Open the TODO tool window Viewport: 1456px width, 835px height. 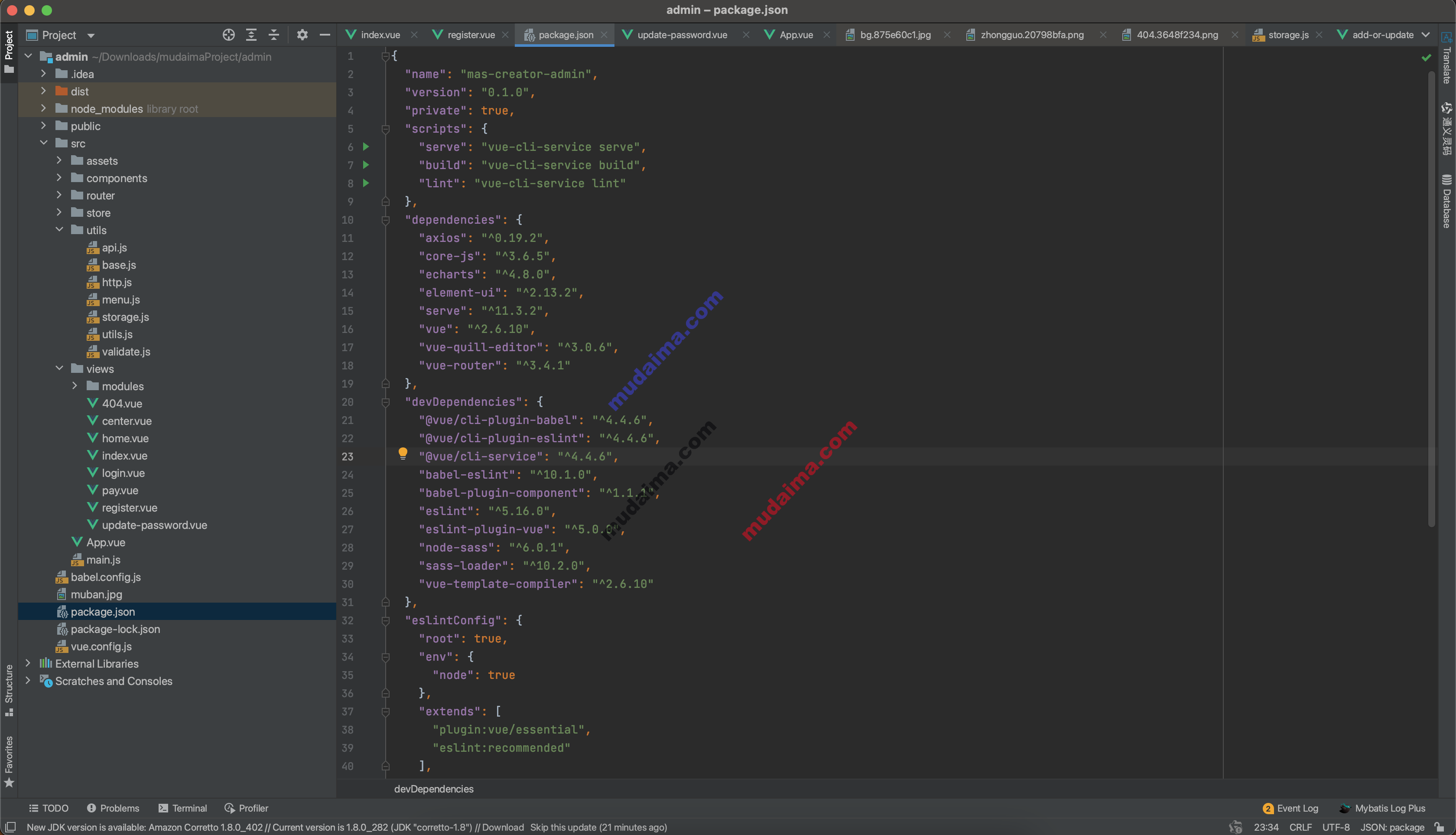pyautogui.click(x=49, y=808)
